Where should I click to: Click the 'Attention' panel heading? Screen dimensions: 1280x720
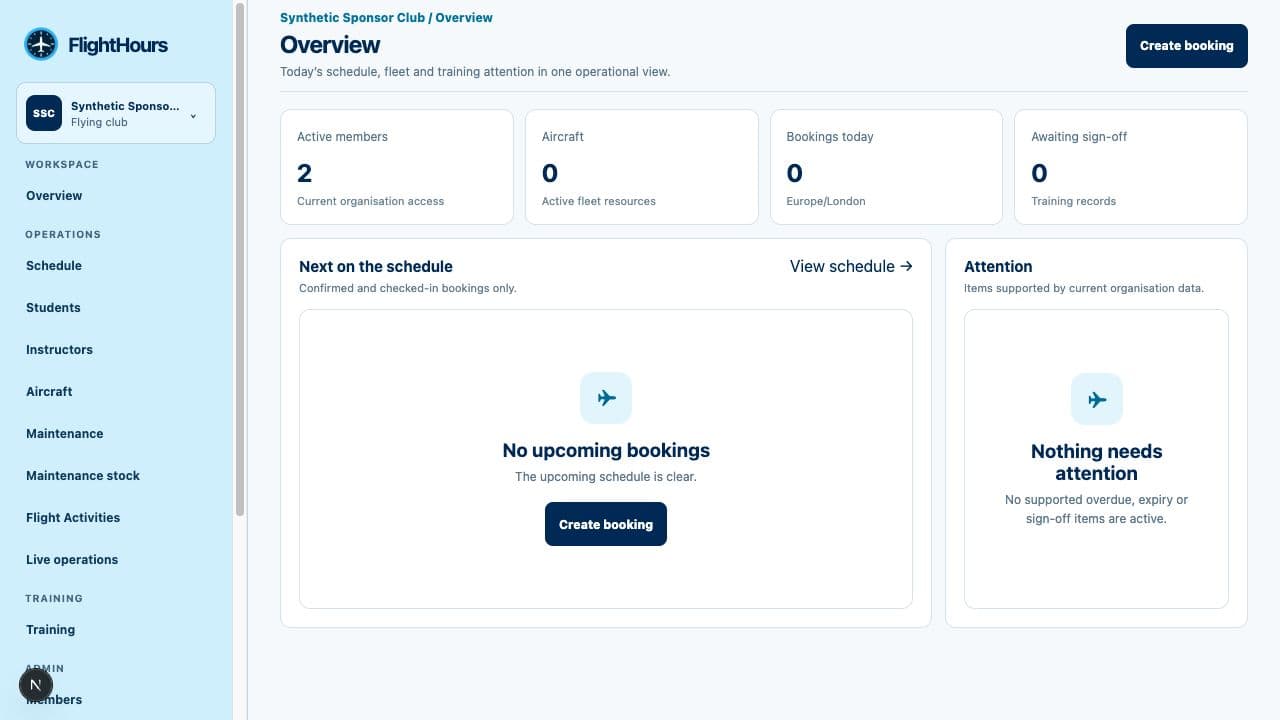click(x=998, y=267)
